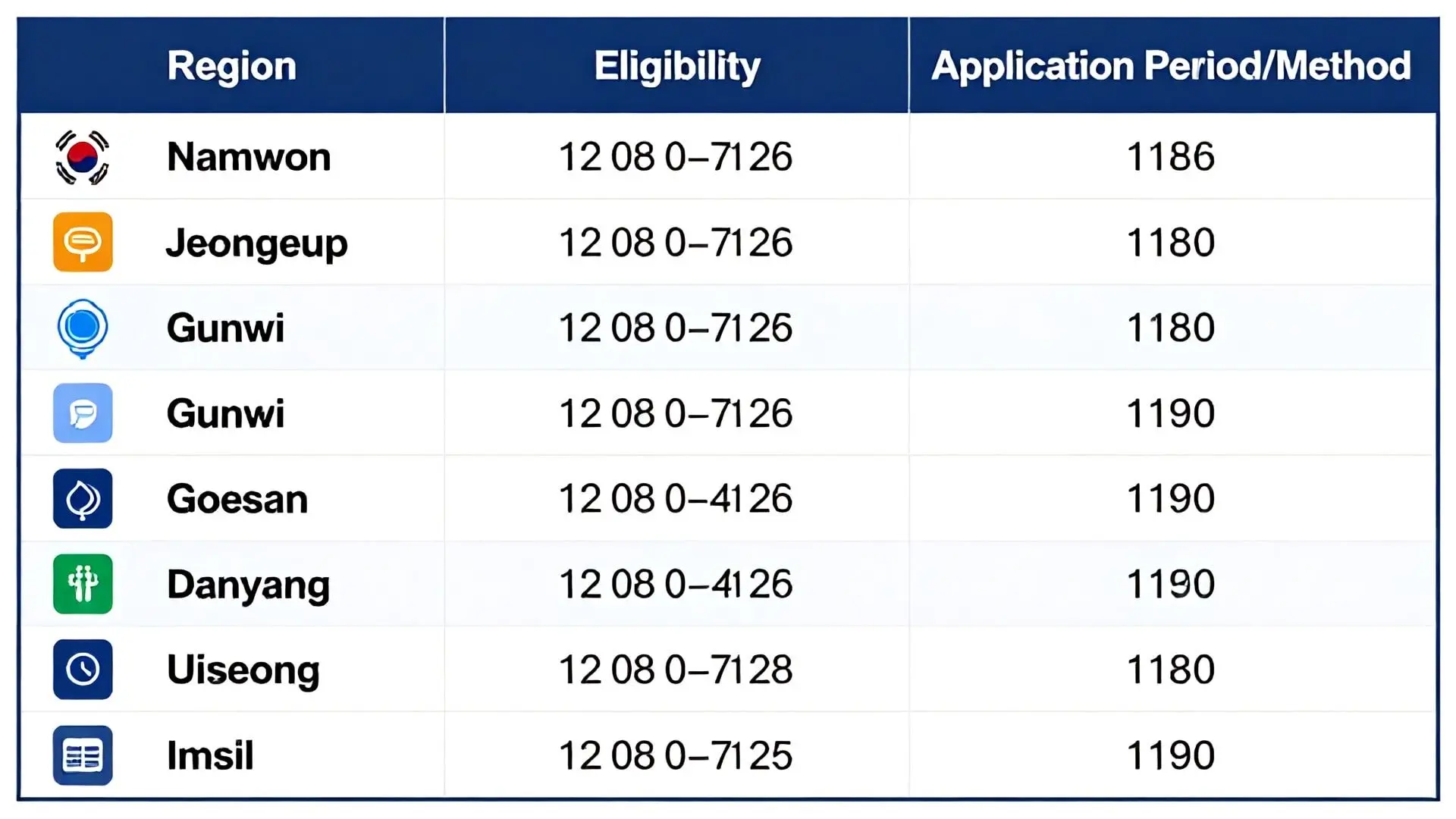Click the 1186 value in Namwon row

[1170, 158]
